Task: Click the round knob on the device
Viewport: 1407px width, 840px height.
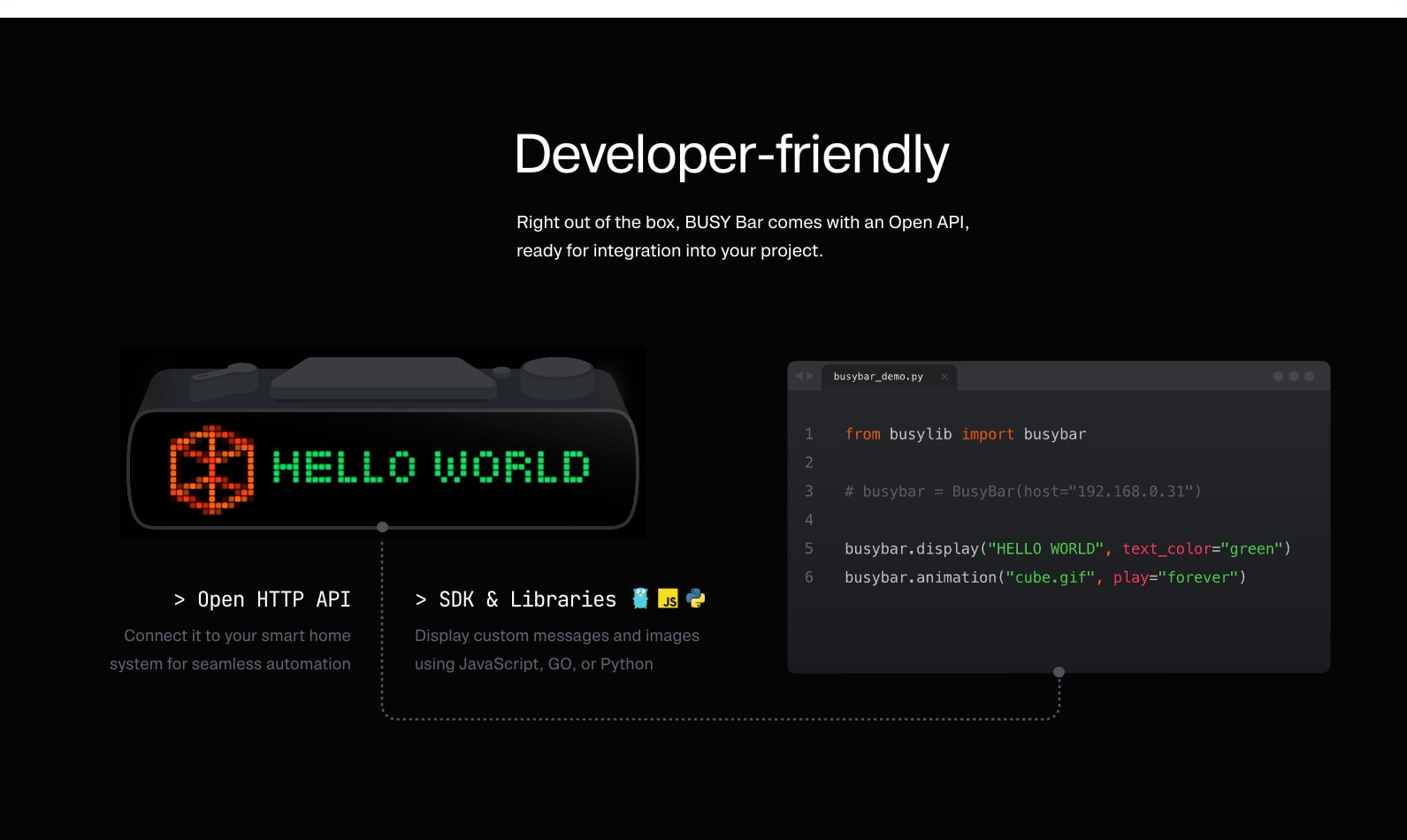Action: pos(557,378)
